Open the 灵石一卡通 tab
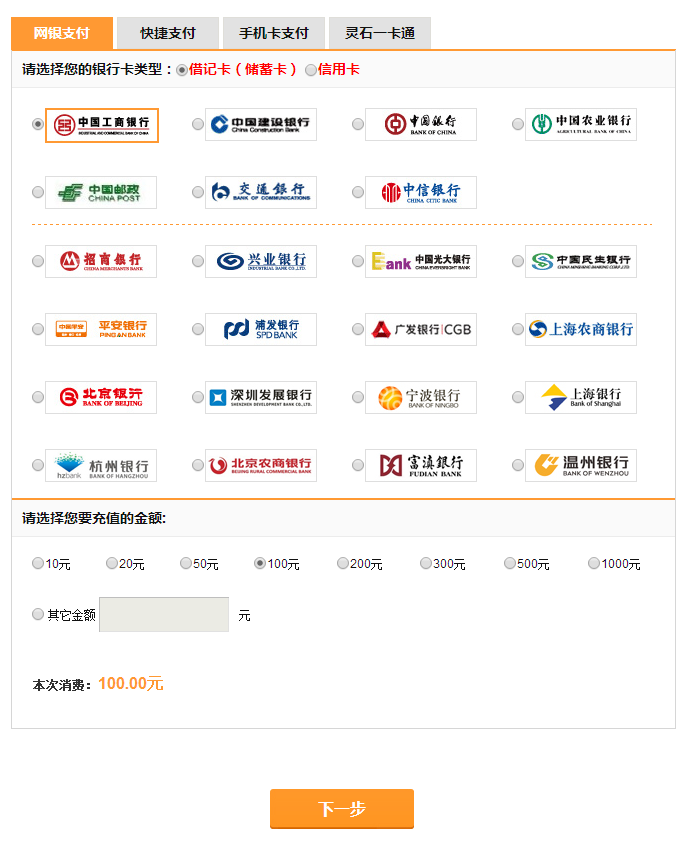Viewport: 690px width, 850px height. pyautogui.click(x=380, y=33)
